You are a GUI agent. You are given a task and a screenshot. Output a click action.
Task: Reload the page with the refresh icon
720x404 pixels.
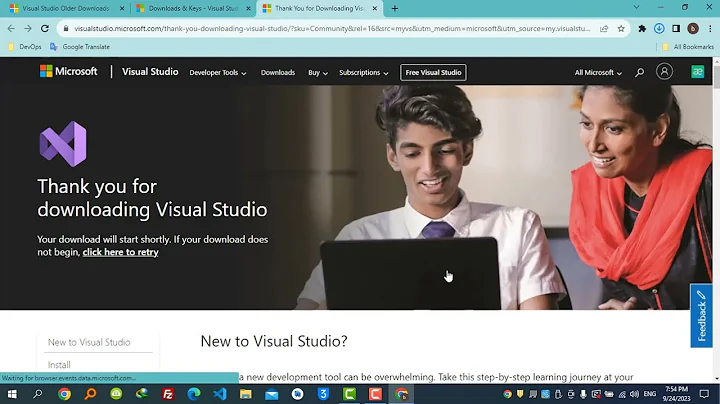pyautogui.click(x=45, y=28)
